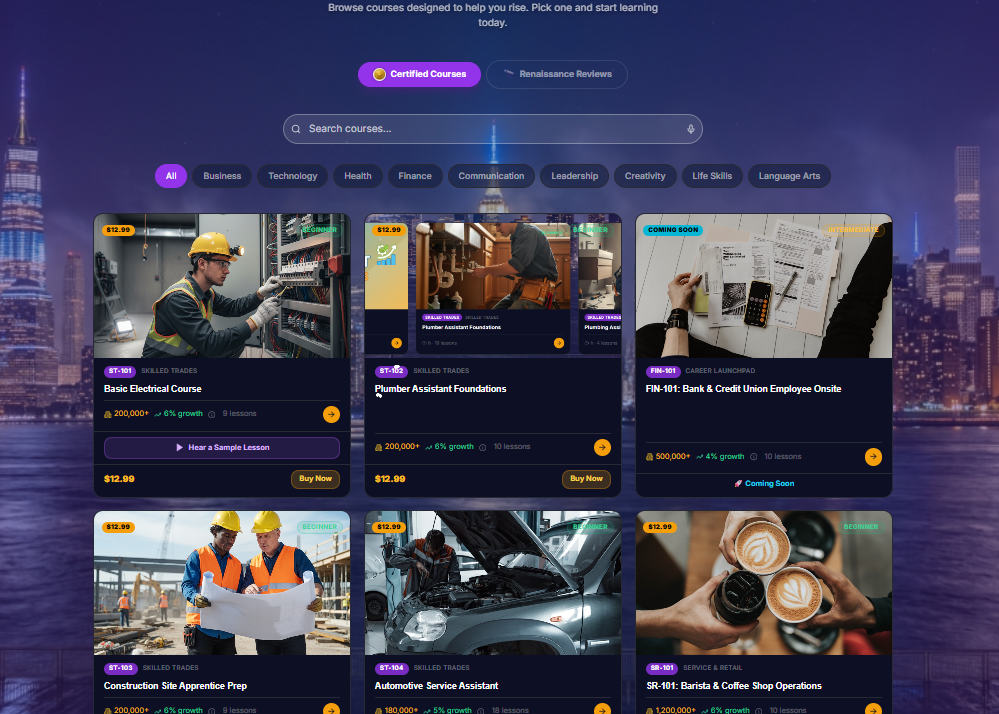Click $12.99 price tag on construction image
The image size is (999, 714).
[119, 527]
